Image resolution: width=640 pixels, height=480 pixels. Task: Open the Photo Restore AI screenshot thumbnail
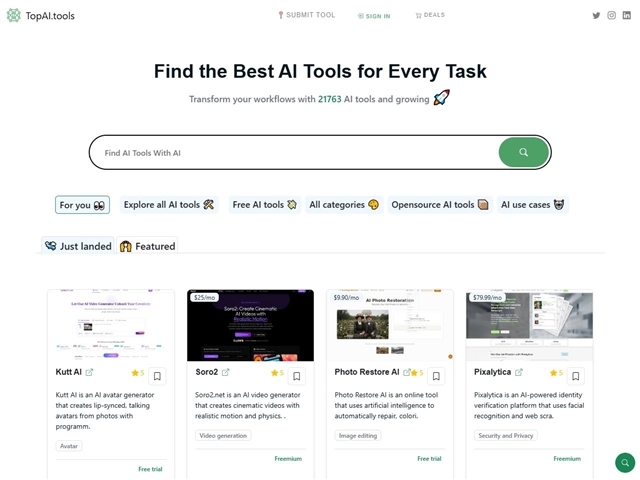coord(390,326)
